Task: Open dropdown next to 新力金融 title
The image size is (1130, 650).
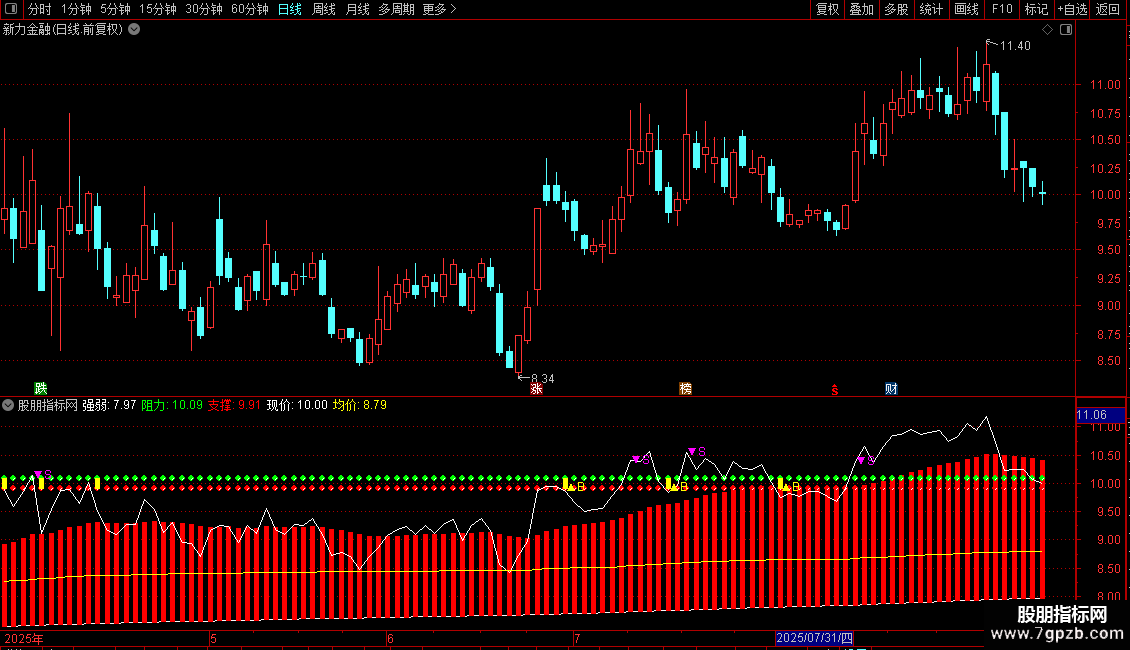Action: click(x=134, y=30)
